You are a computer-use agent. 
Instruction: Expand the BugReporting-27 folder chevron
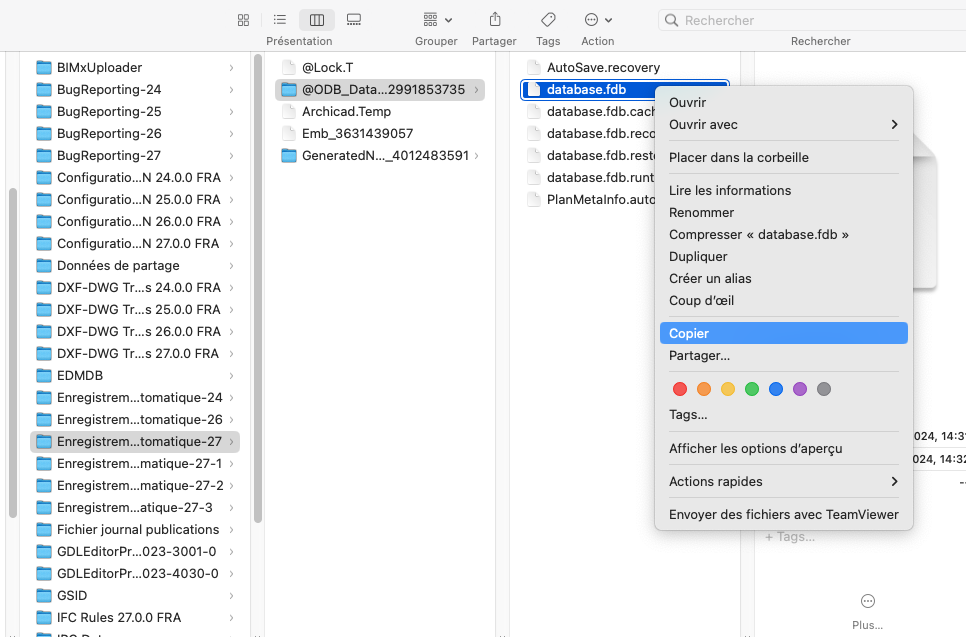coord(231,156)
